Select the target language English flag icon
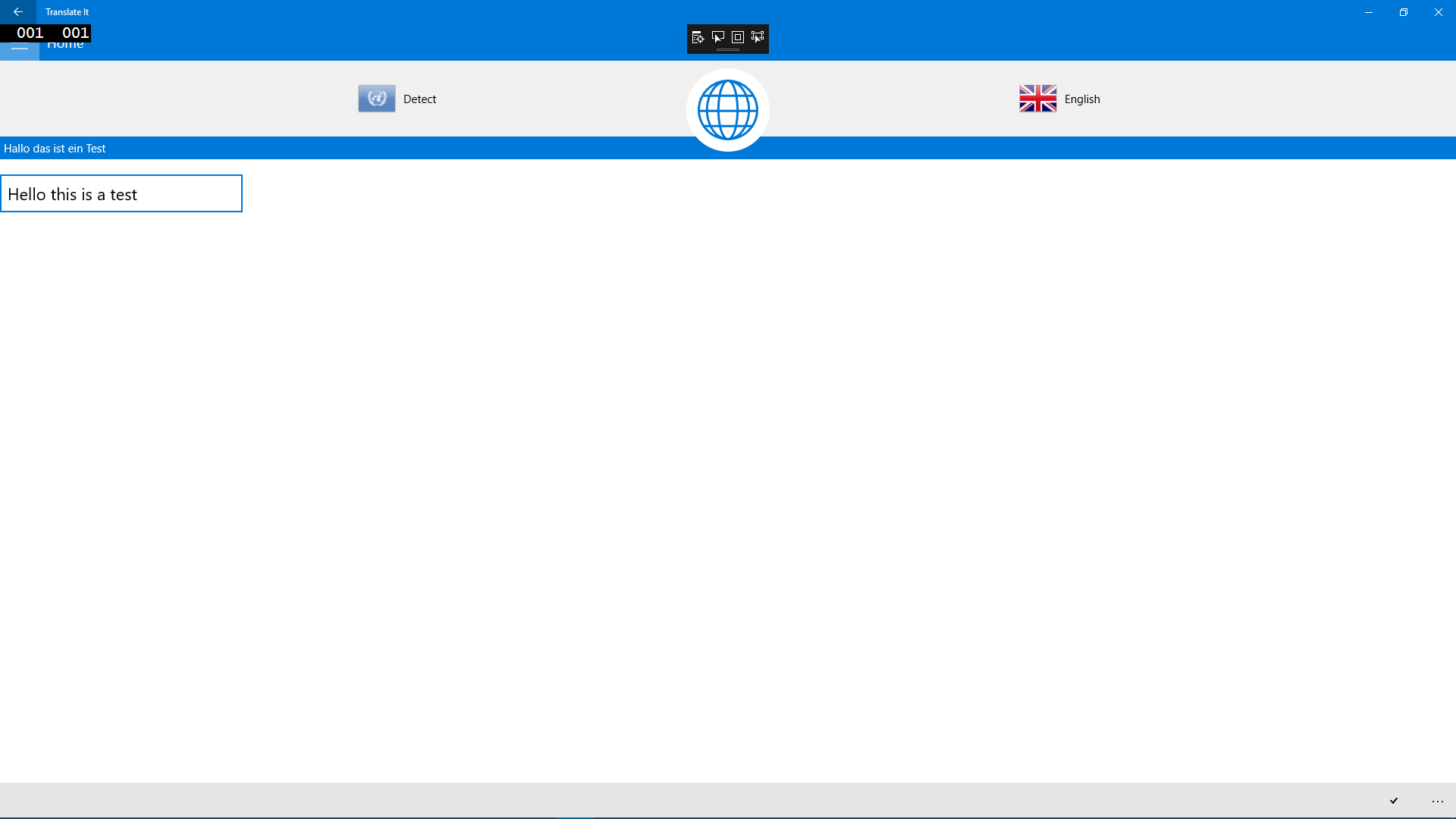This screenshot has height=819, width=1456. (1037, 98)
